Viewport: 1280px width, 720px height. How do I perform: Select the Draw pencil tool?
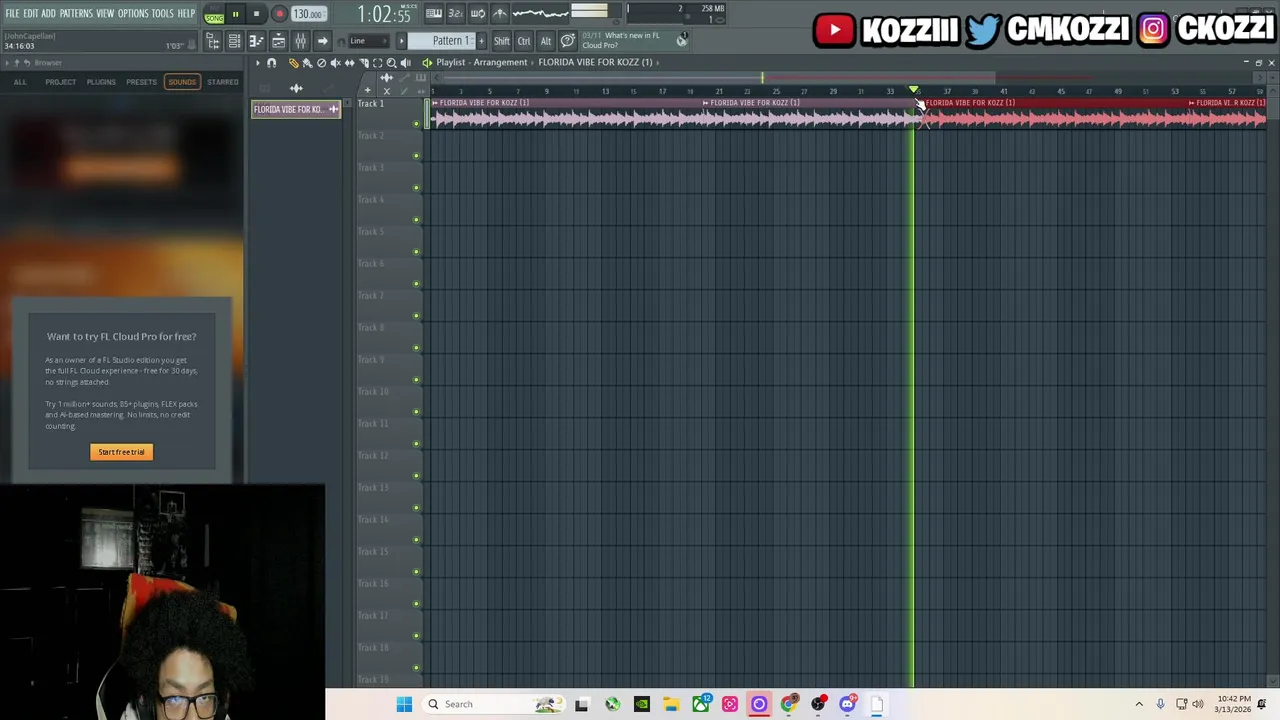pyautogui.click(x=293, y=63)
